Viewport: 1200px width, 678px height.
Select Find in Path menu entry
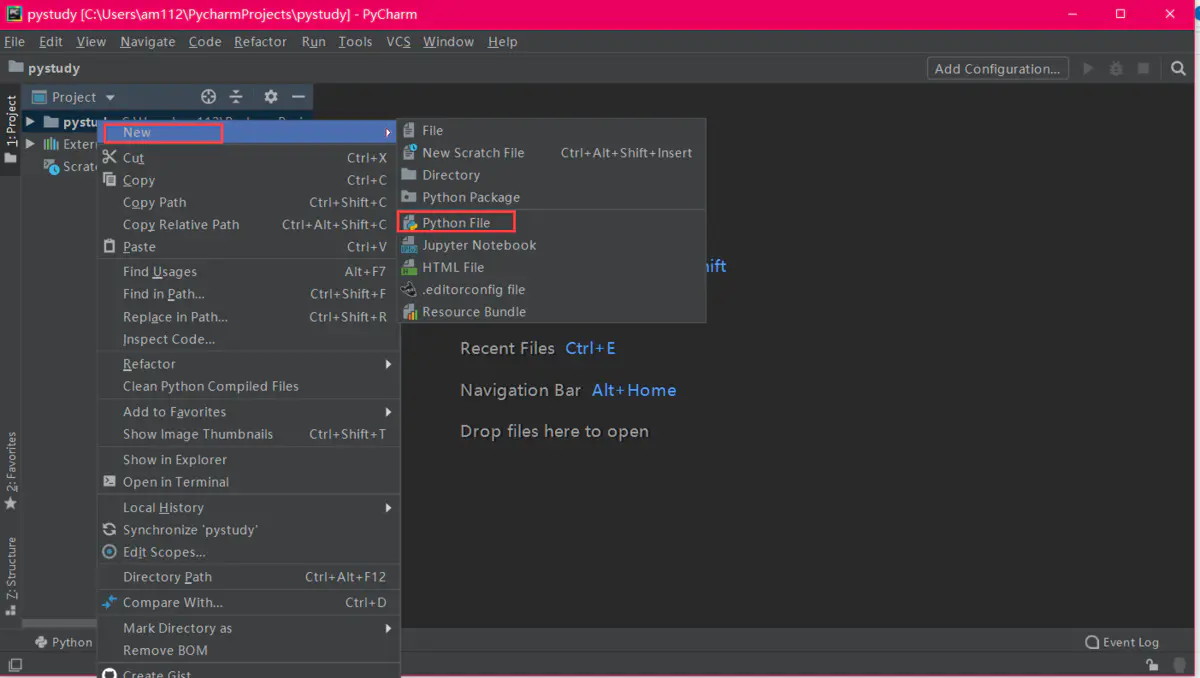coord(163,294)
